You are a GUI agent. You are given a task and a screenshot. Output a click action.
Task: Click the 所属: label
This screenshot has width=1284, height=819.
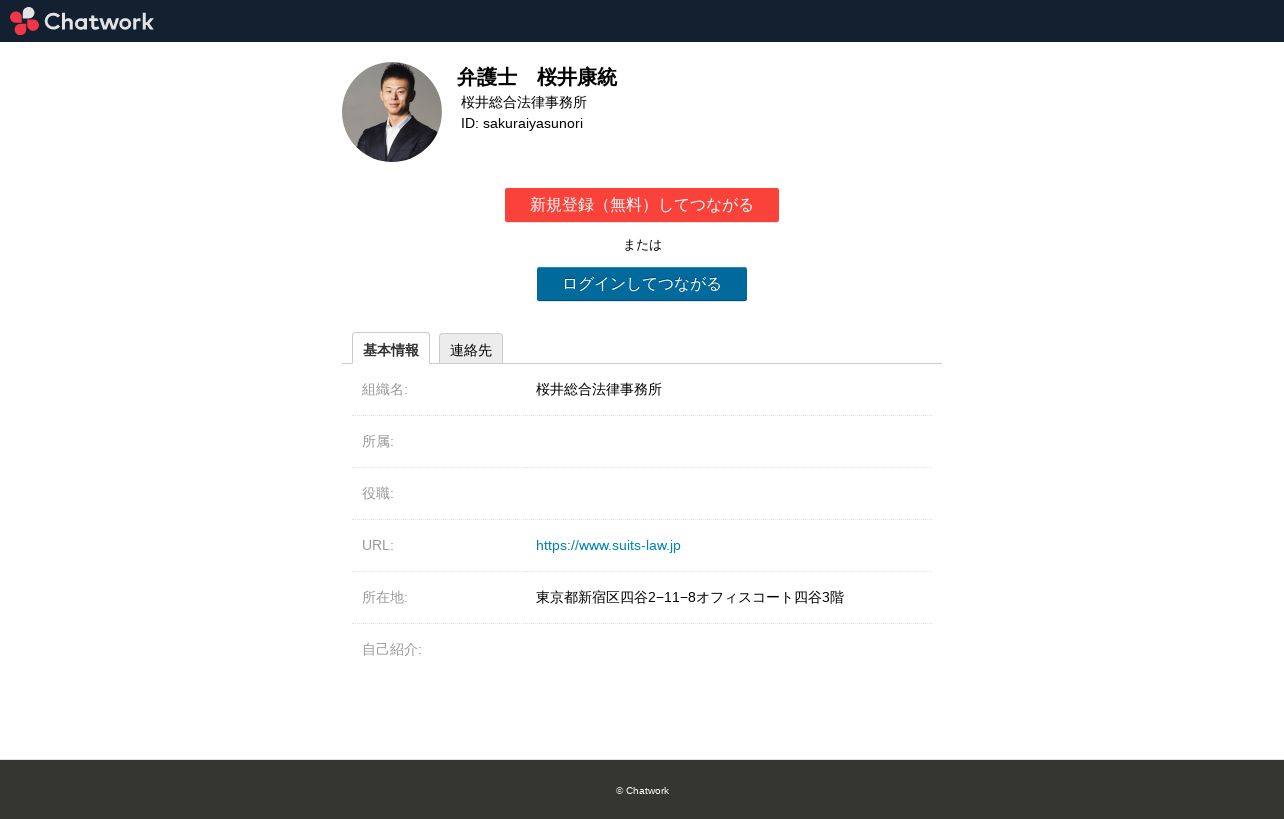(378, 441)
